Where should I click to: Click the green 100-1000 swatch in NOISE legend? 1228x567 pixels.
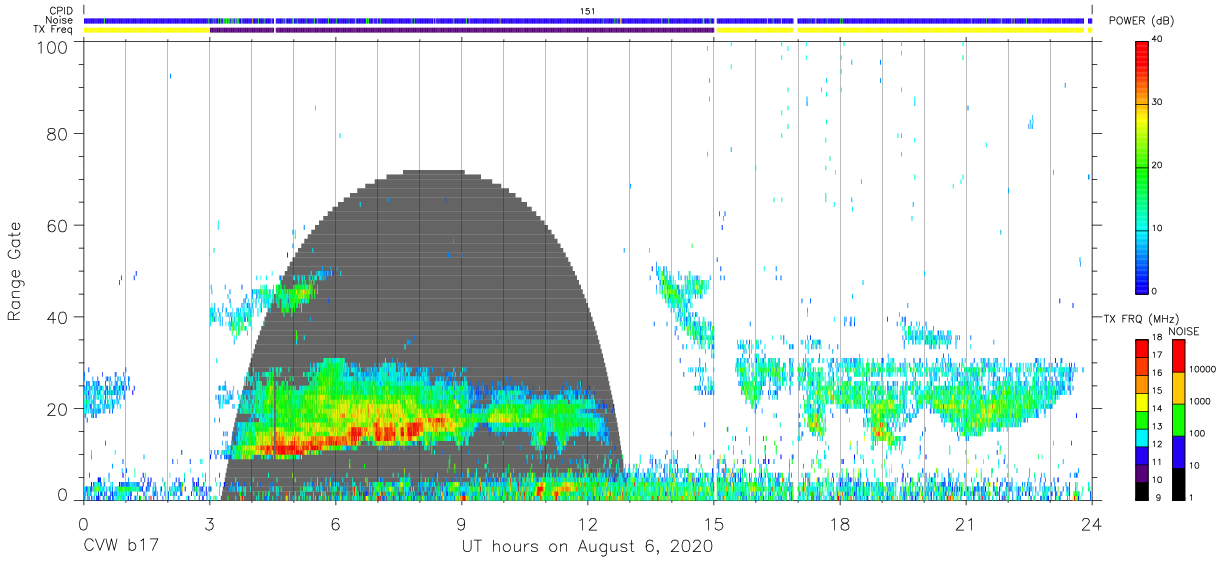(x=1177, y=419)
